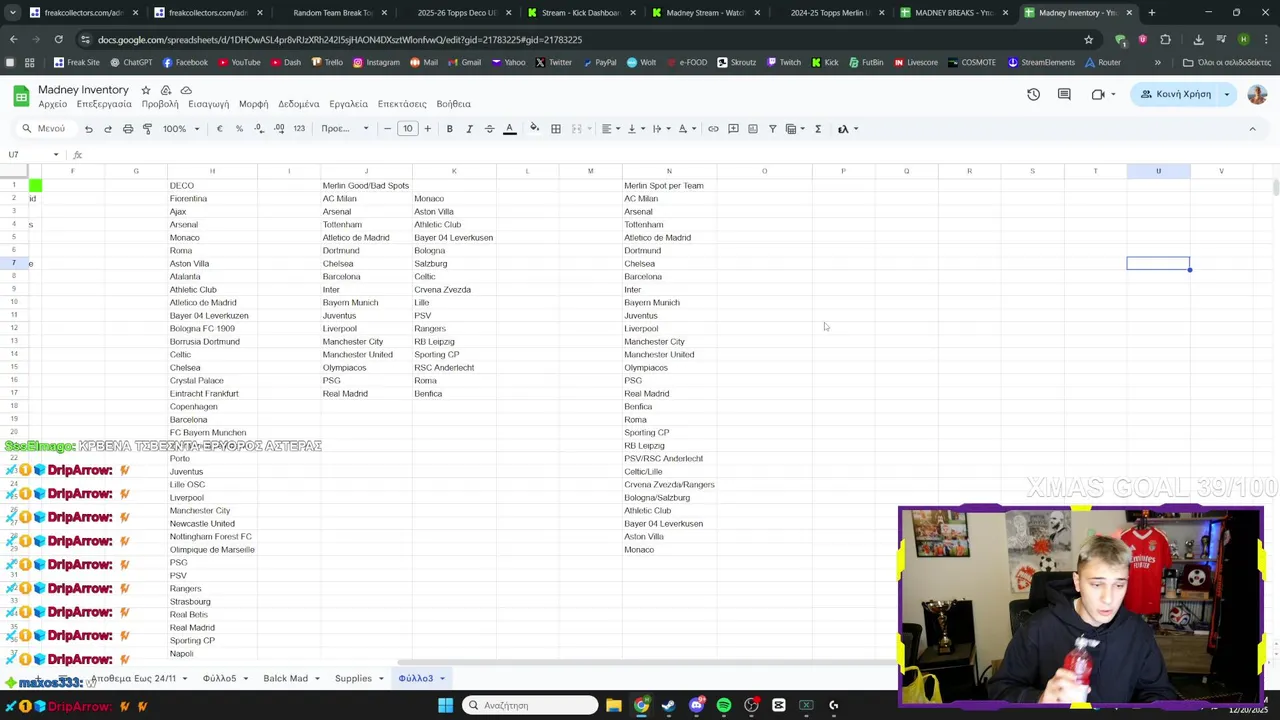Insert a comment from the toolbar
This screenshot has height=720, width=1280.
[733, 129]
